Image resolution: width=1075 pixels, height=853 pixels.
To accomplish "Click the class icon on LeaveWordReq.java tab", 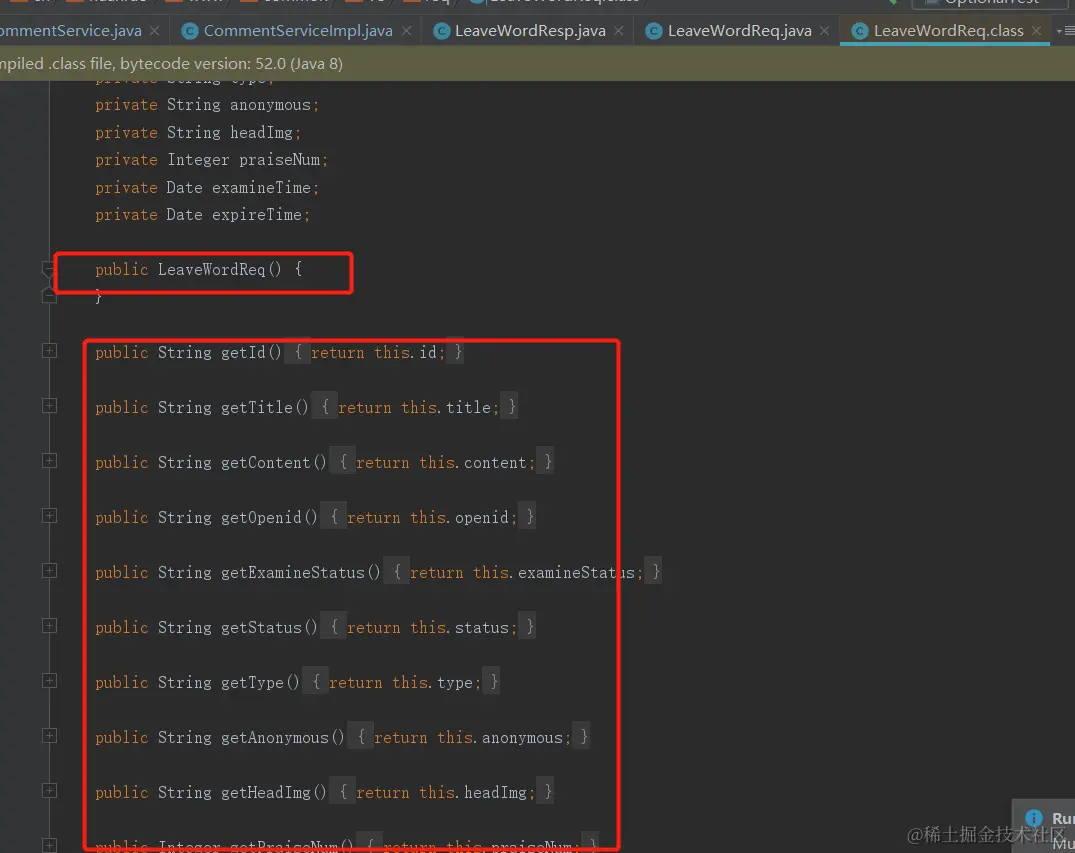I will 654,31.
